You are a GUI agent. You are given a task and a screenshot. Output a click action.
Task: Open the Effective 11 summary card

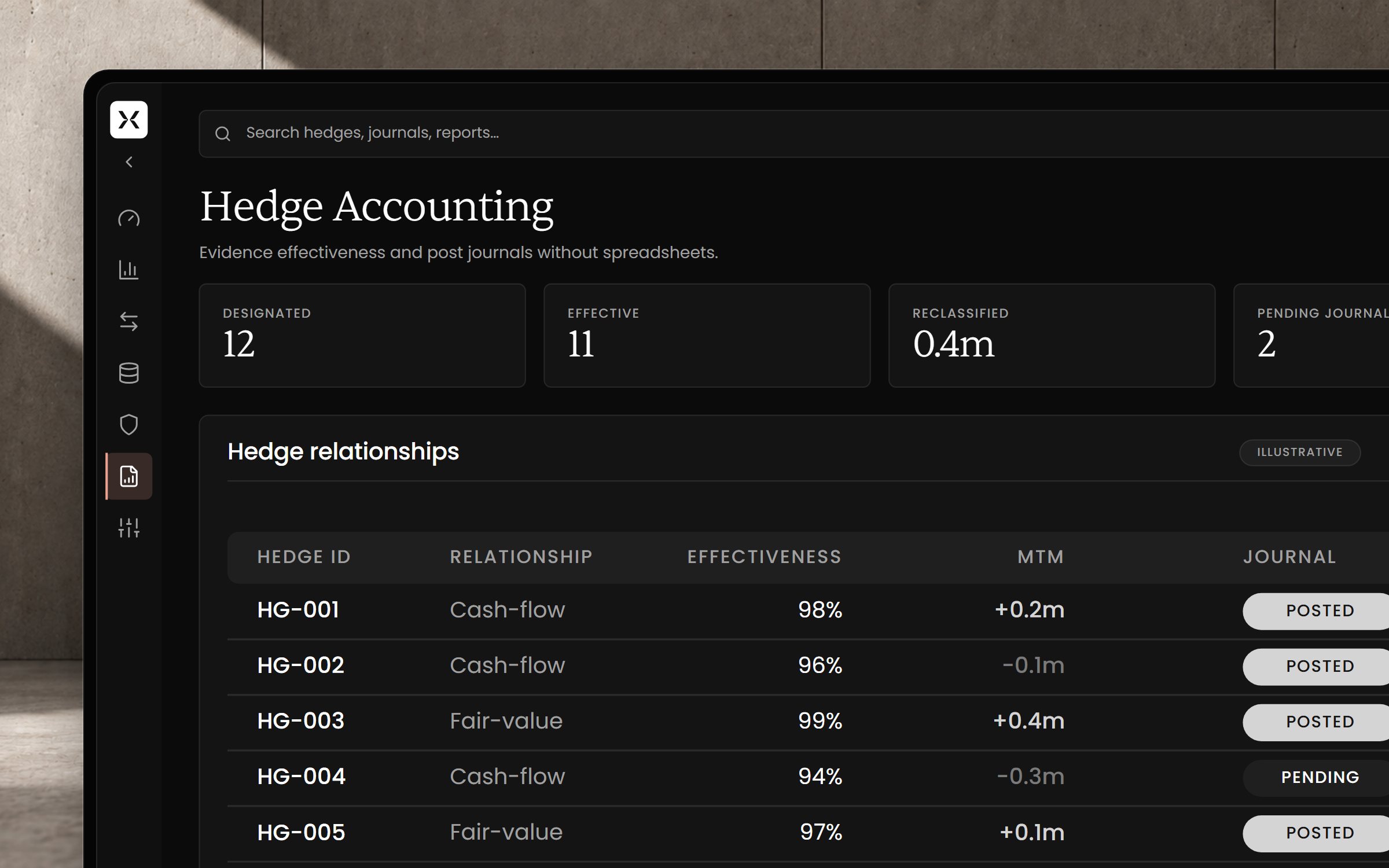[x=707, y=336]
